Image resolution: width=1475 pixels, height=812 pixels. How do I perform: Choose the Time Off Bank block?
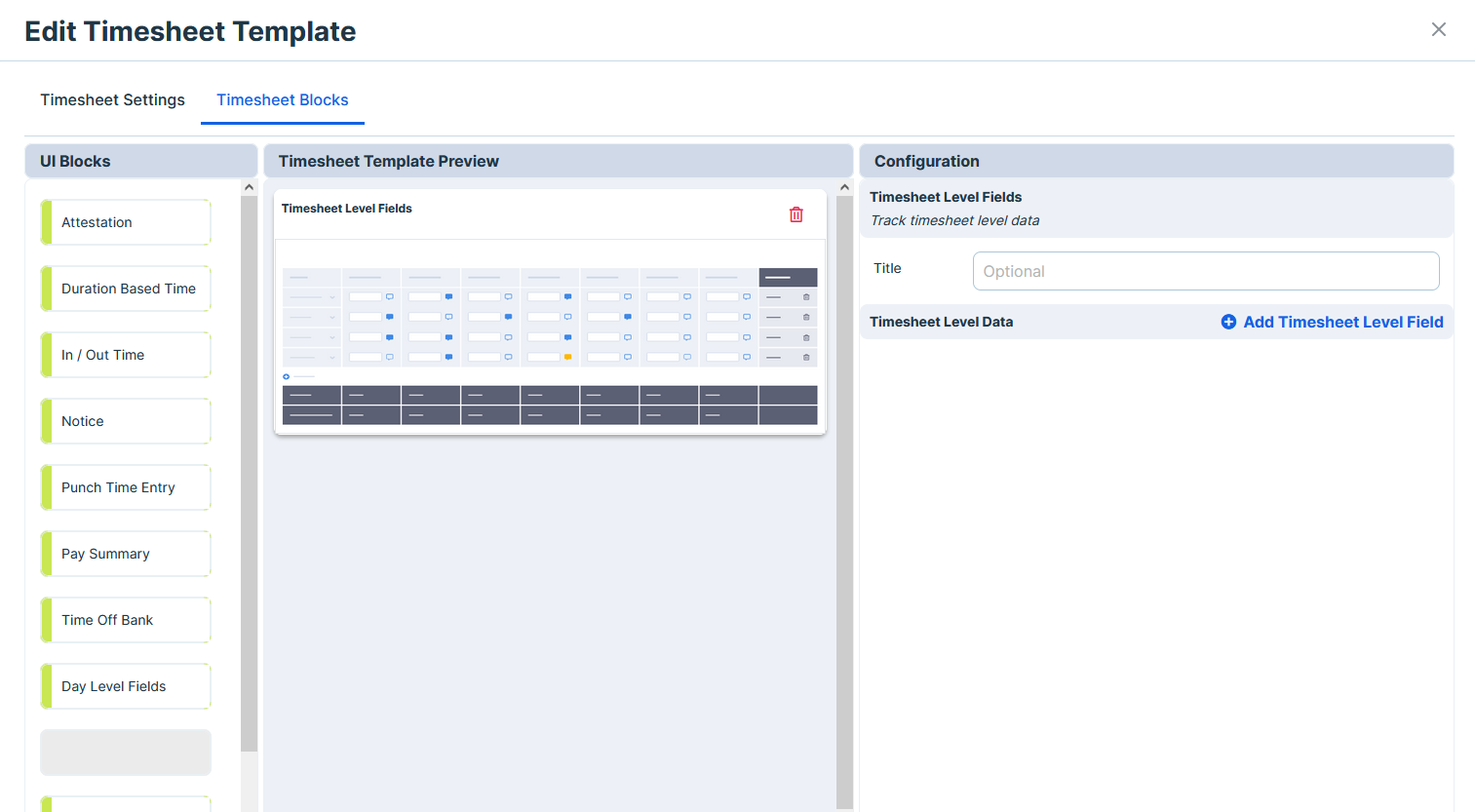tap(126, 620)
